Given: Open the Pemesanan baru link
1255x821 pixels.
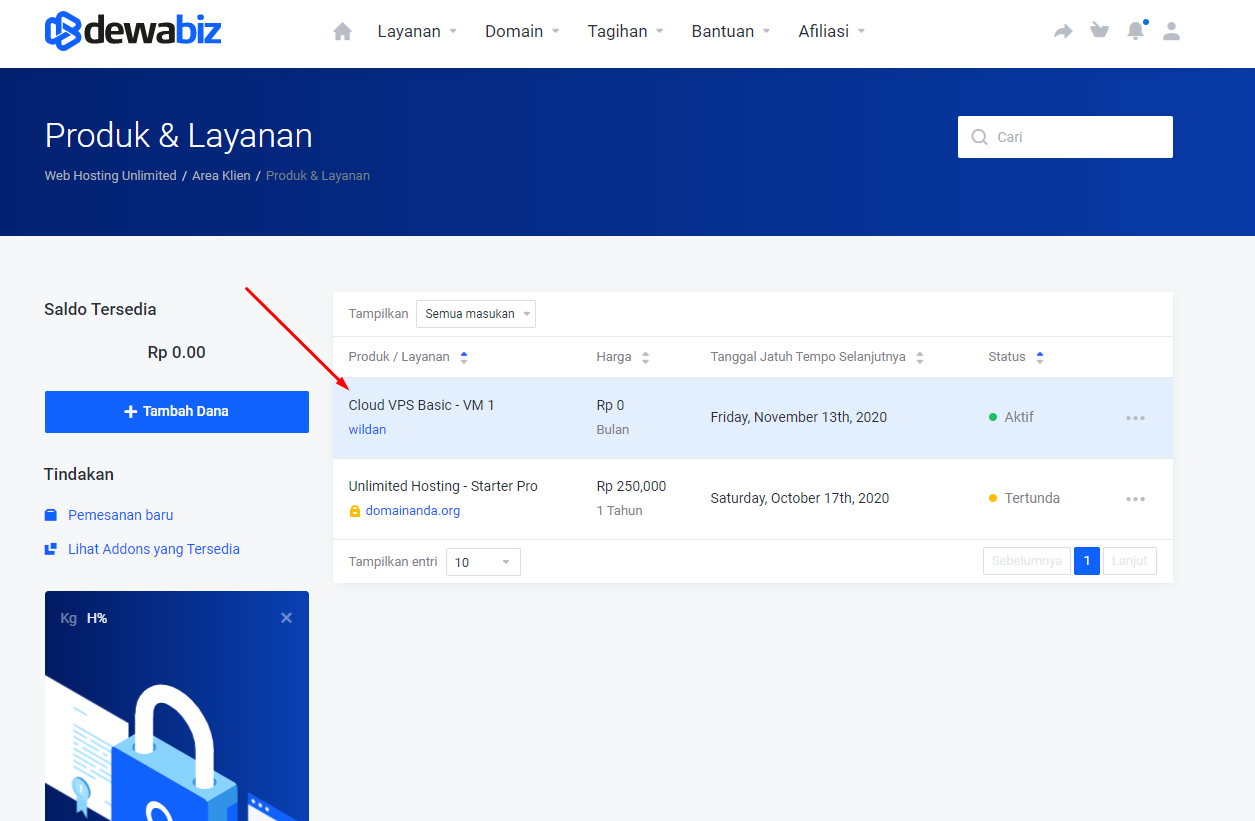Looking at the screenshot, I should point(120,515).
